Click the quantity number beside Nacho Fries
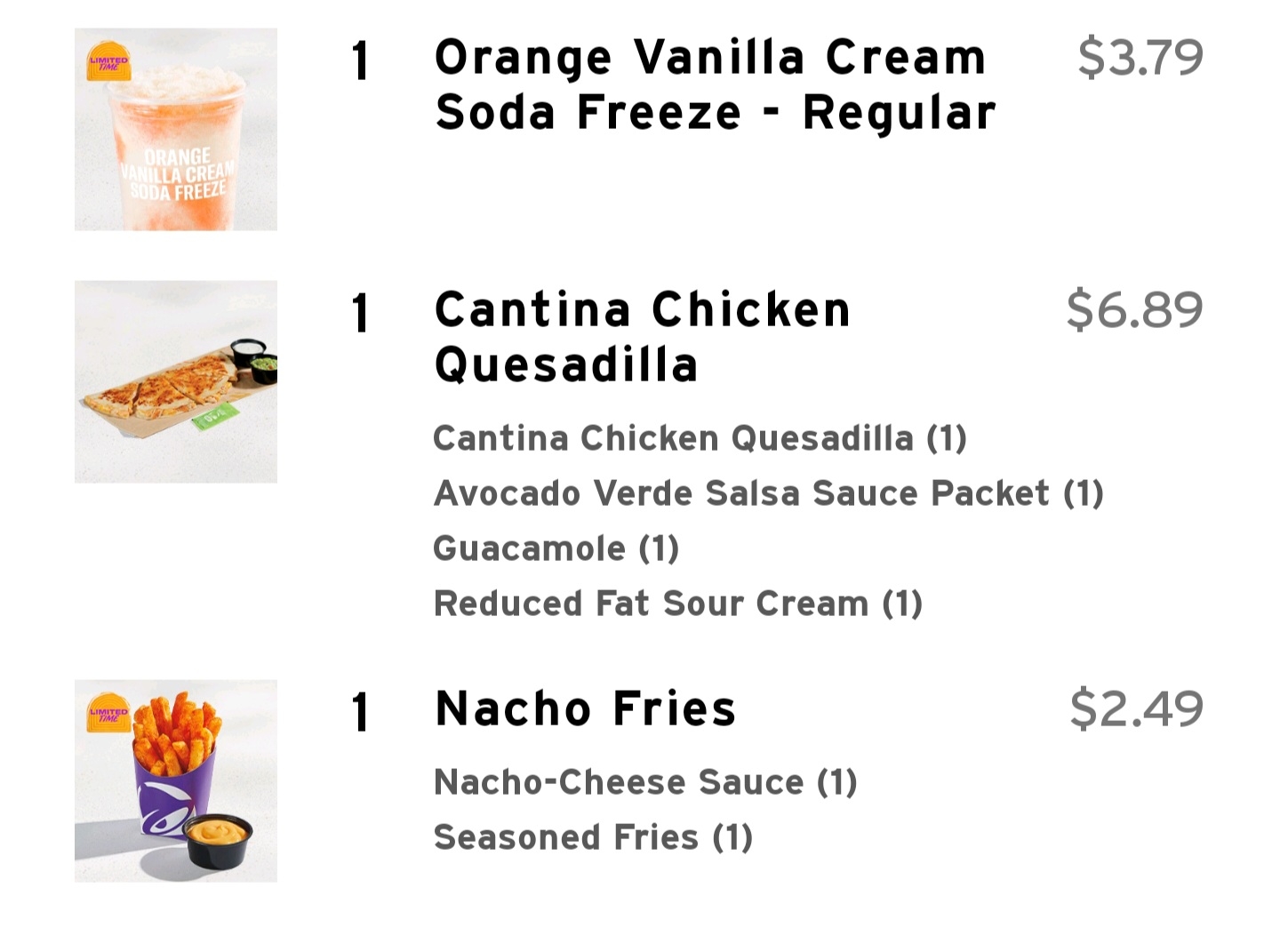 click(360, 712)
